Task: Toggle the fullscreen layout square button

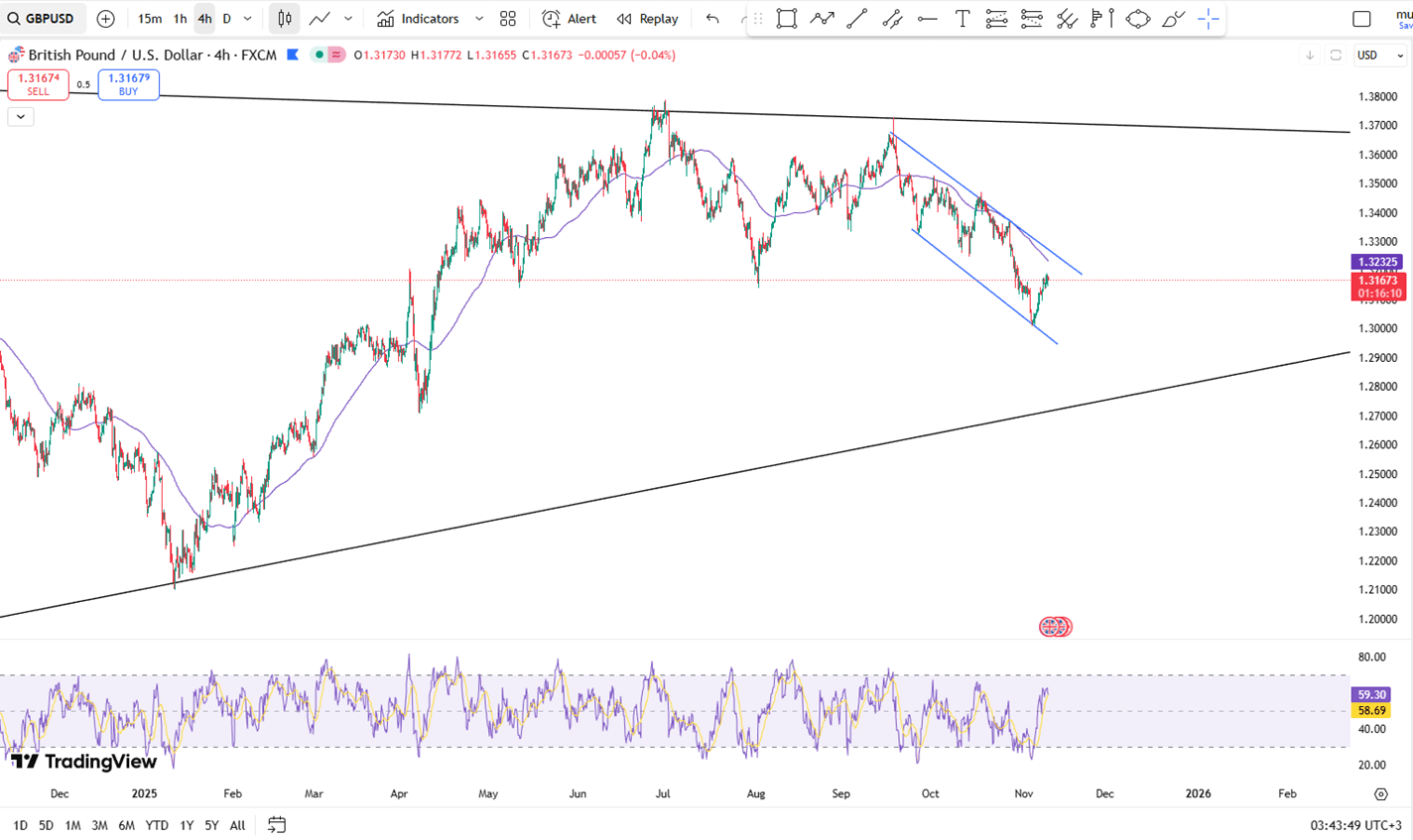Action: point(1361,19)
